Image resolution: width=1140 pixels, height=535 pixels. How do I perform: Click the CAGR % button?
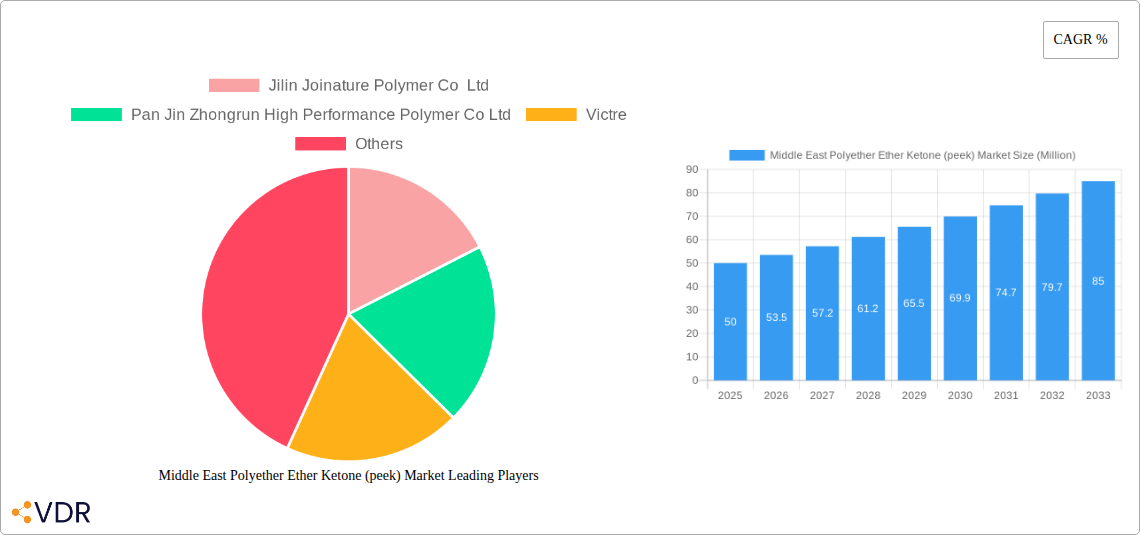[1080, 40]
